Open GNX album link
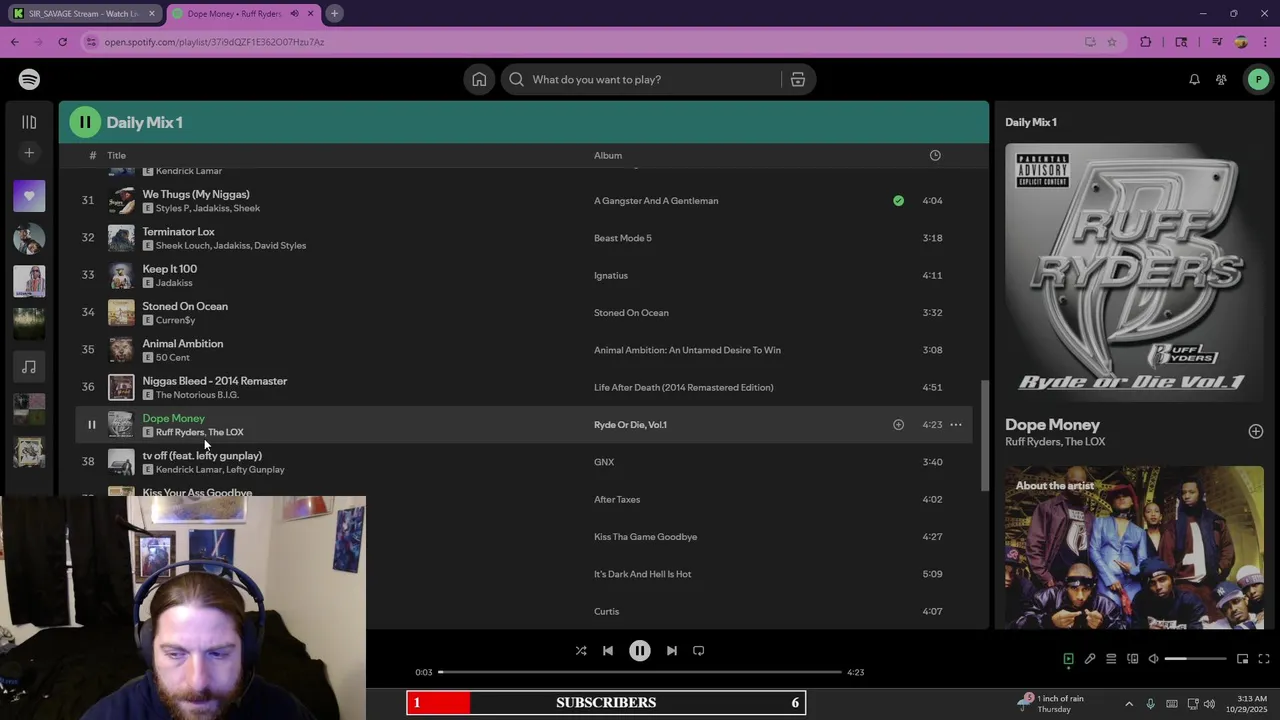The height and width of the screenshot is (720, 1280). tap(604, 462)
